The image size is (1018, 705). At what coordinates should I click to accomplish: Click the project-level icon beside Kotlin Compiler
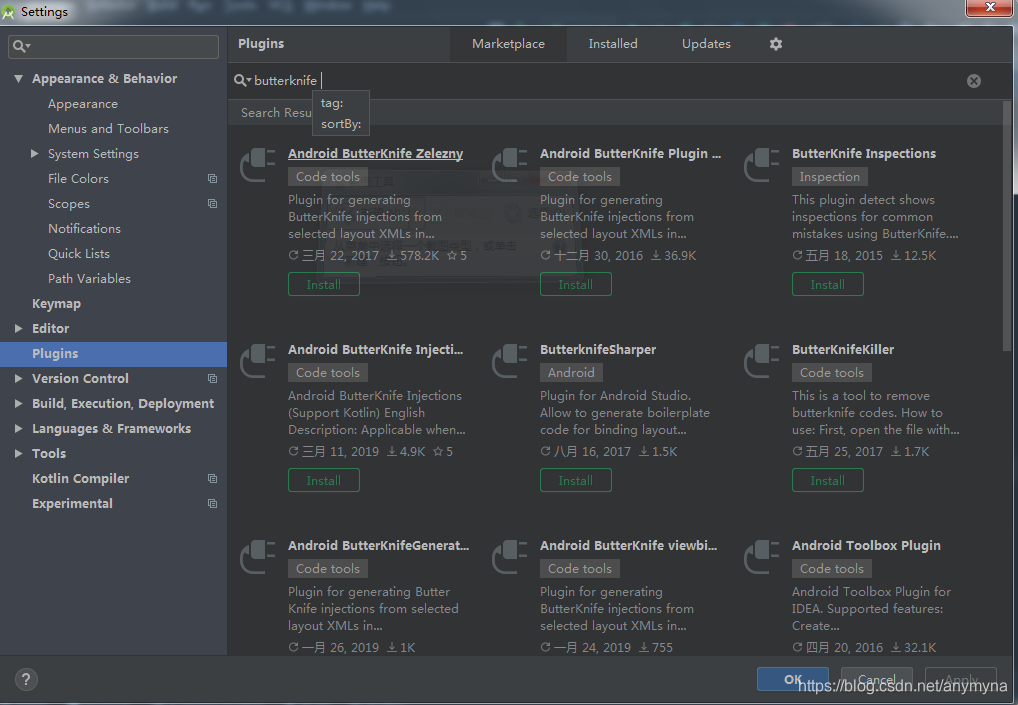[x=212, y=478]
